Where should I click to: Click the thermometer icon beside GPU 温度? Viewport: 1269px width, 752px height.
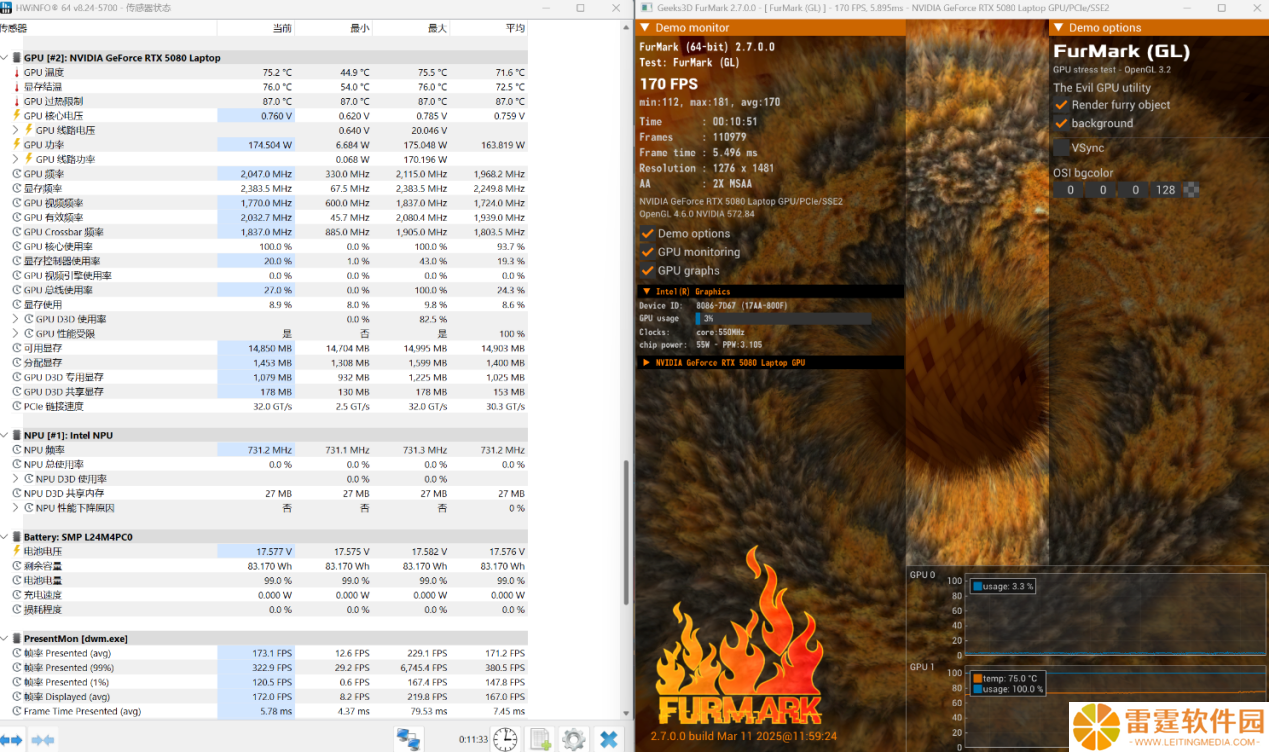point(17,73)
